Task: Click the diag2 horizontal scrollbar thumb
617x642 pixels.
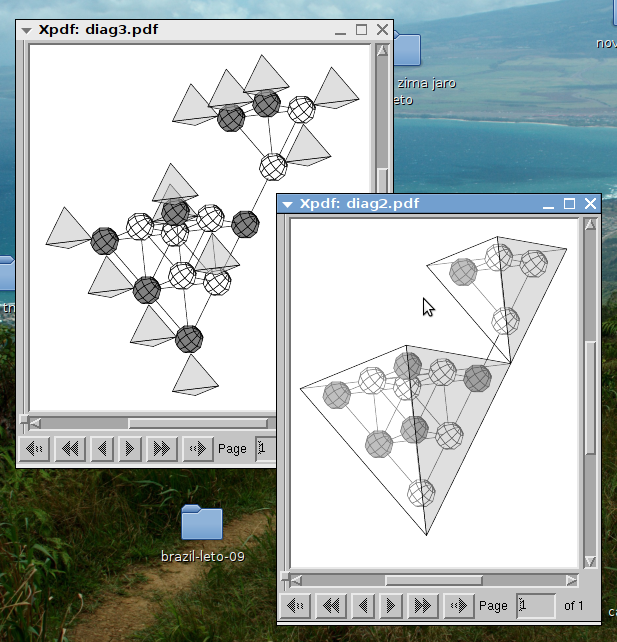Action: 434,580
